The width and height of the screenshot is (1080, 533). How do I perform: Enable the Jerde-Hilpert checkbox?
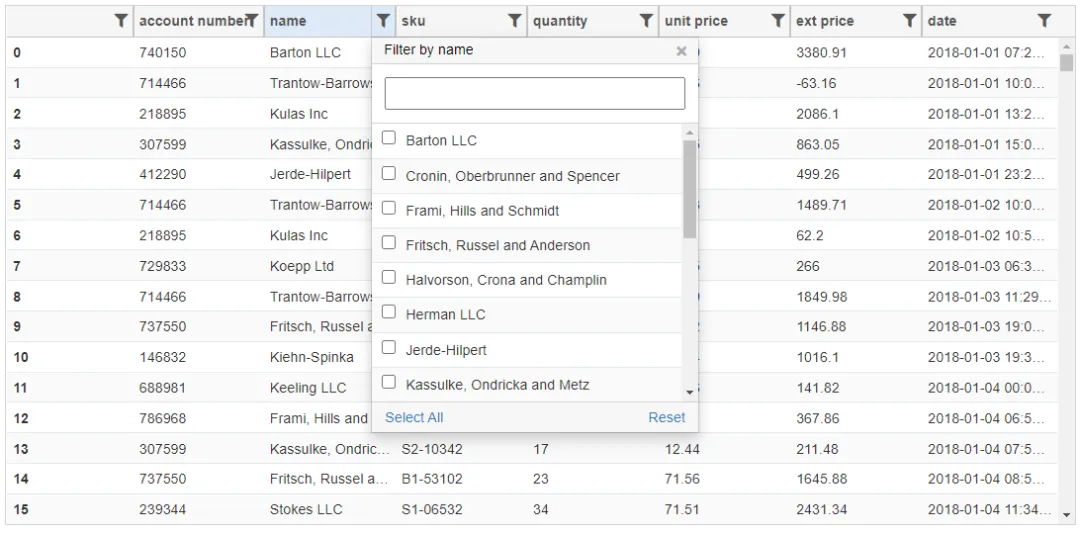(x=389, y=349)
